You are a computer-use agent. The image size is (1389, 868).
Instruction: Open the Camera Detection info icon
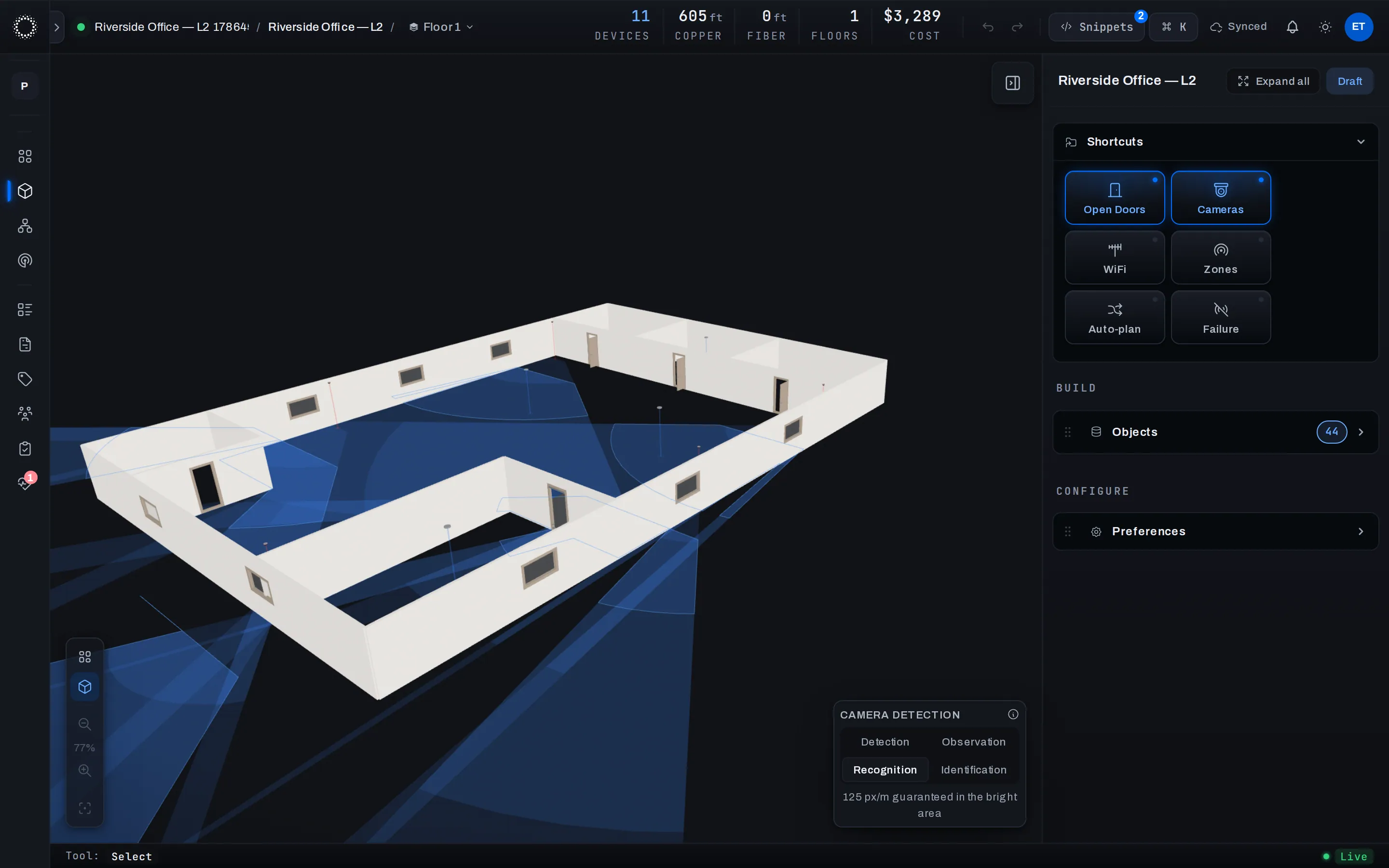pyautogui.click(x=1013, y=714)
